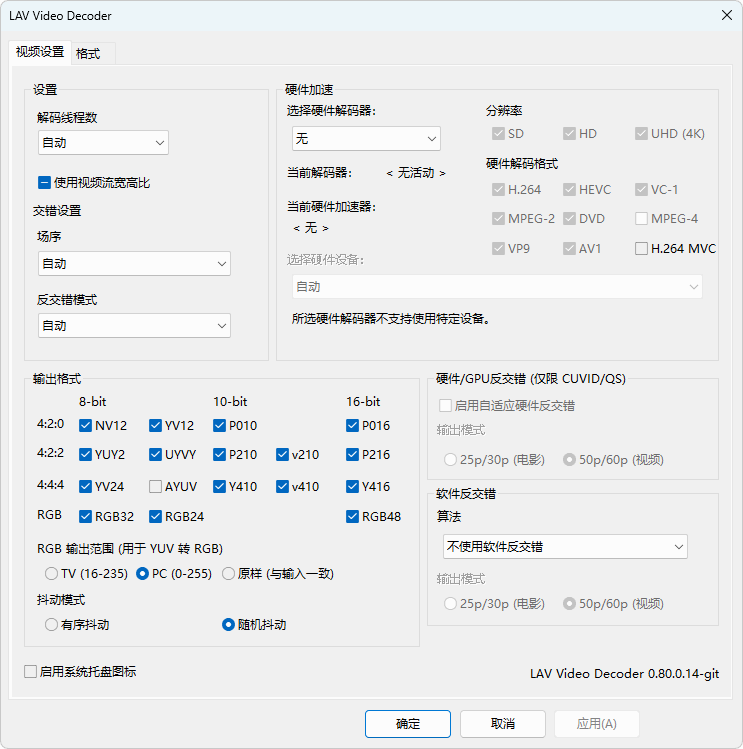743x749 pixels.
Task: Expand the 反交错模式 dropdown
Action: (134, 326)
